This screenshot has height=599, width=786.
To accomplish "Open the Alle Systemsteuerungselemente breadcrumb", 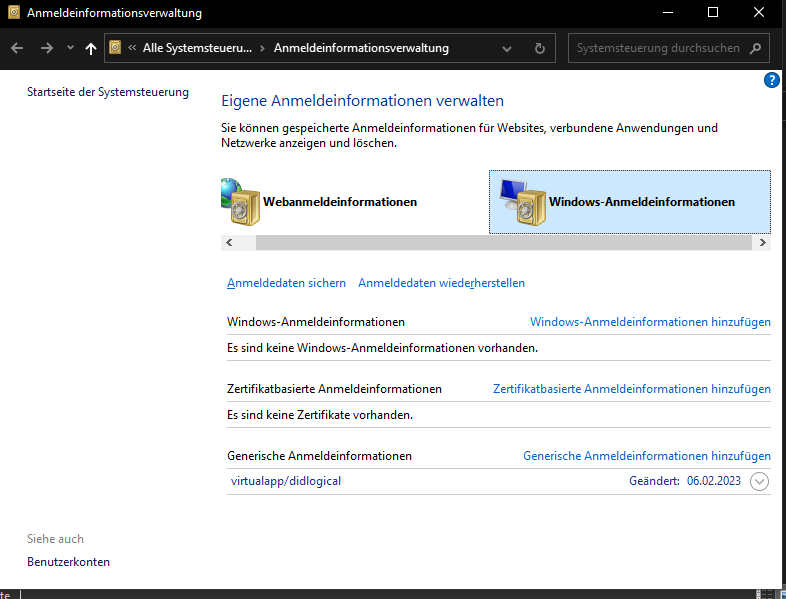I will 197,48.
